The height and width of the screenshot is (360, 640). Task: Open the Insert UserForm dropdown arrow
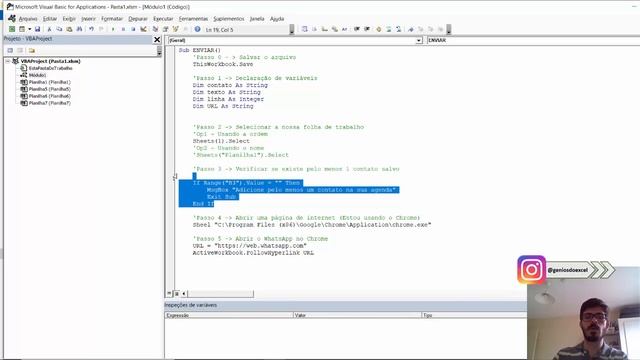[x=29, y=29]
